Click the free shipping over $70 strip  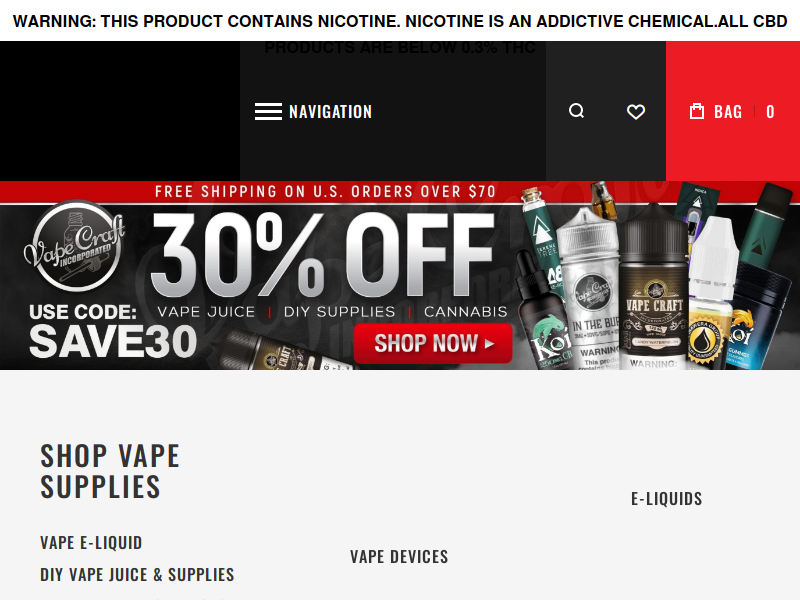point(326,191)
